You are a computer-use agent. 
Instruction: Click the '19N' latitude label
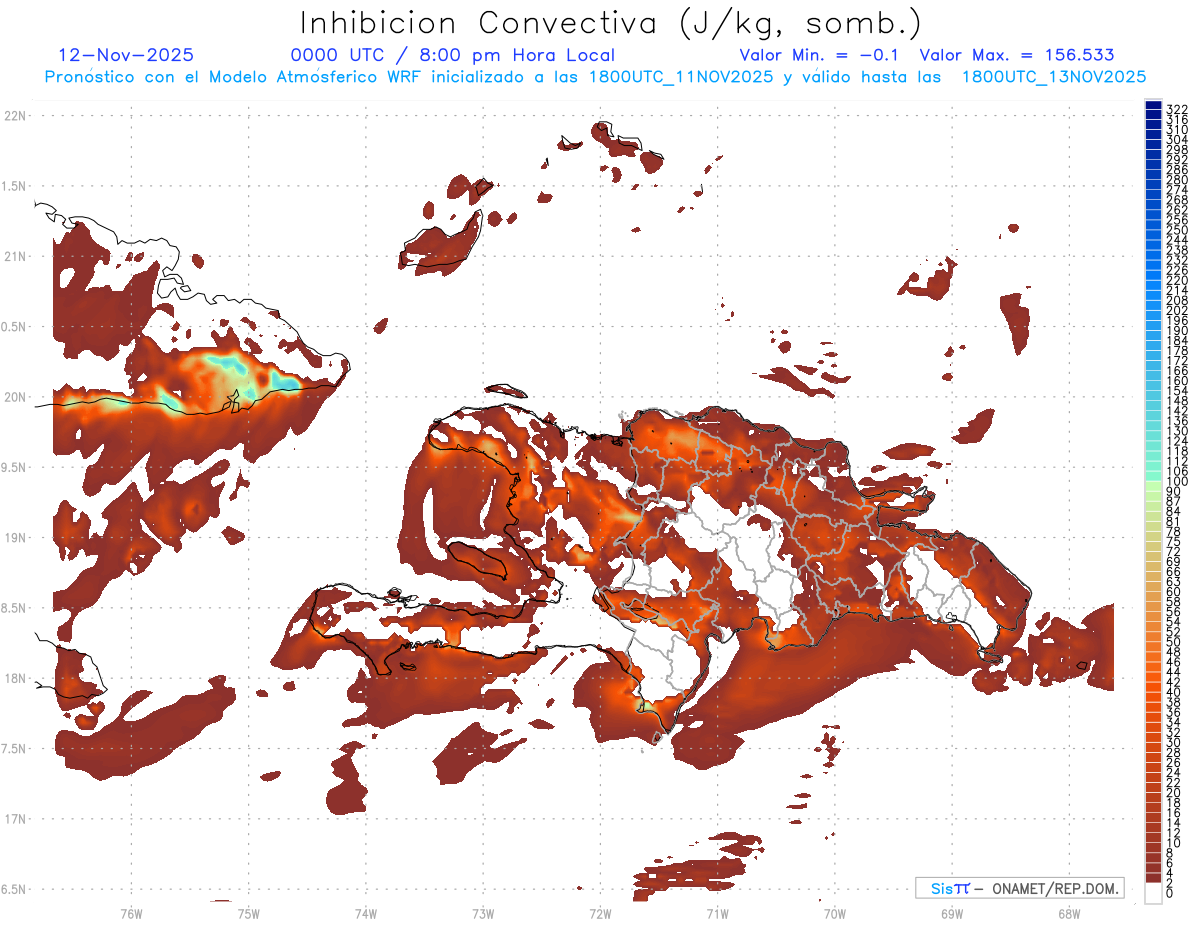point(15,537)
